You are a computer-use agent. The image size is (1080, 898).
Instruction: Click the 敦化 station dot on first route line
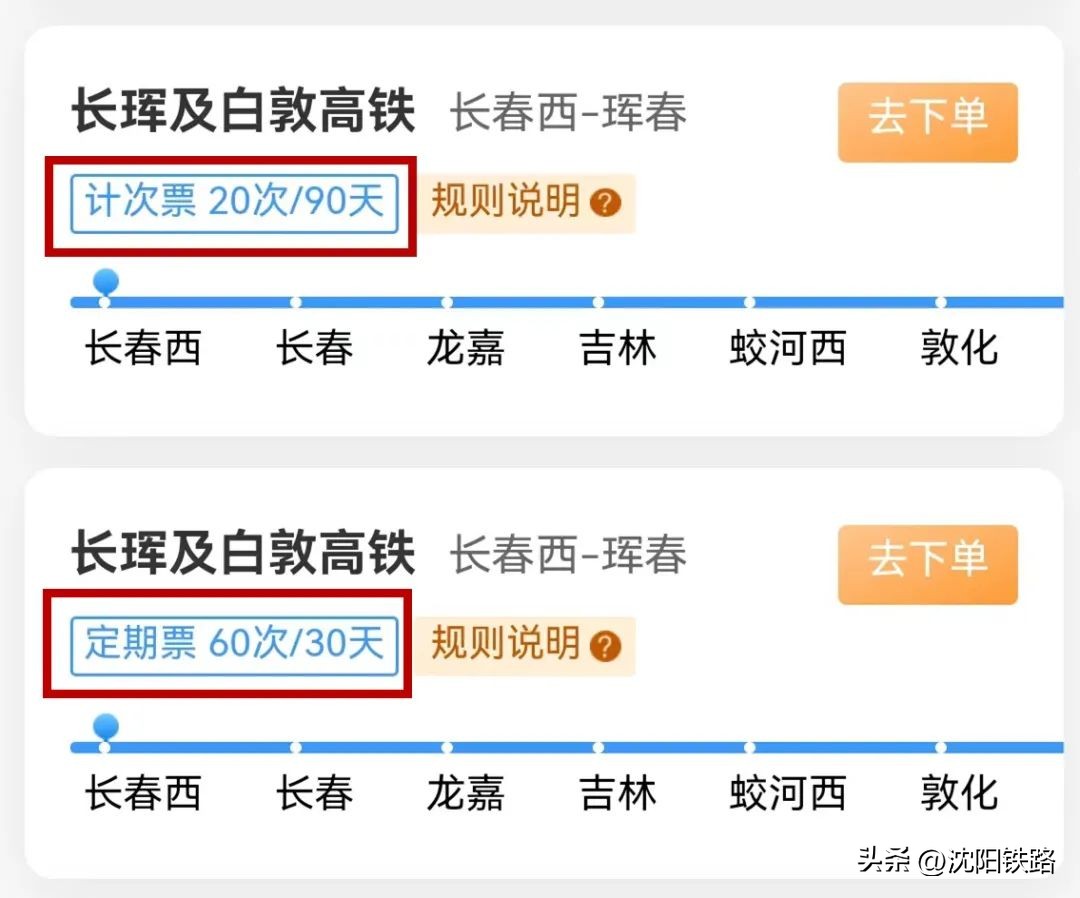(940, 301)
